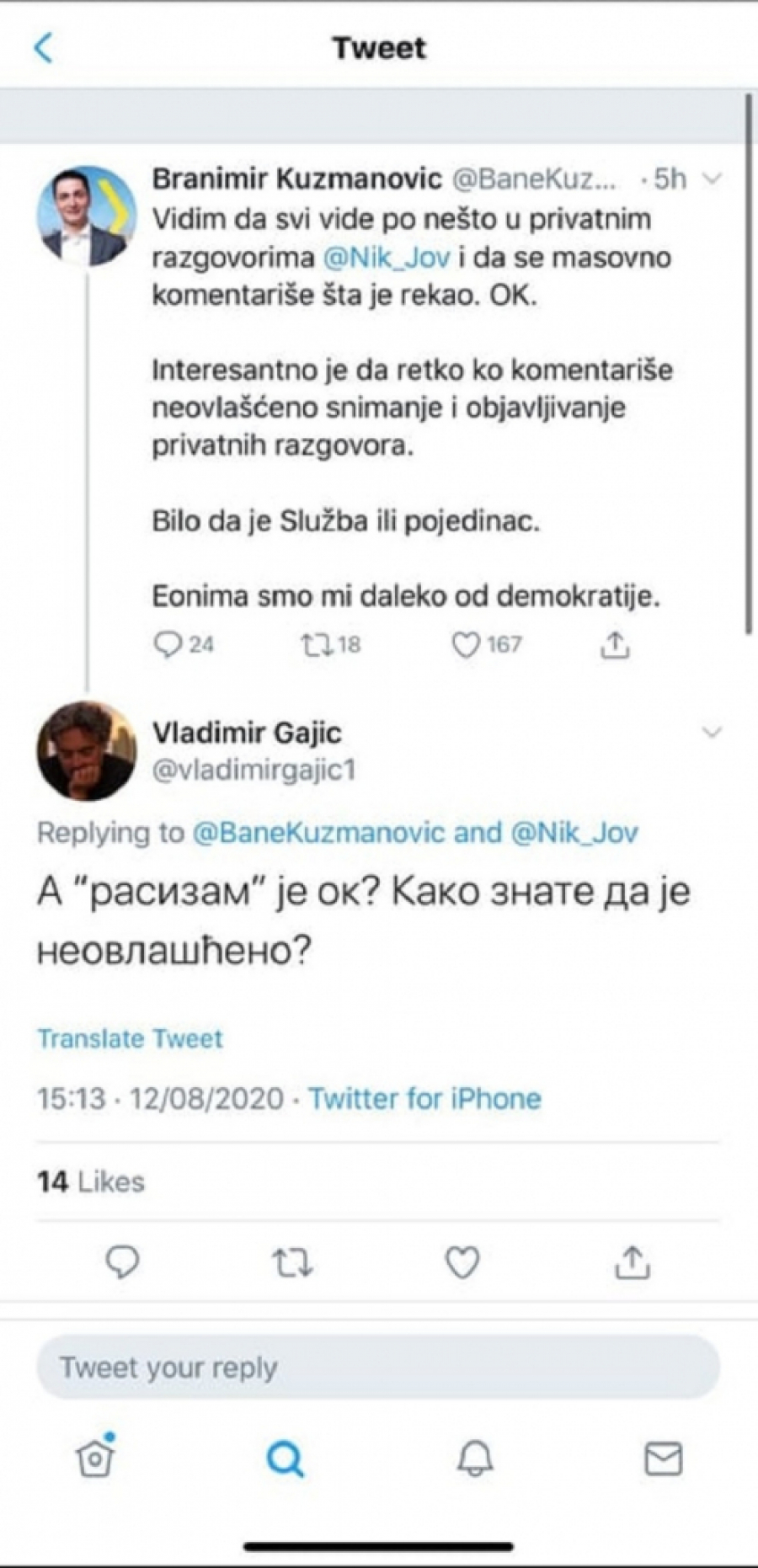Like Branimir Kuzmanovic's tweet with 167 likes
This screenshot has width=758, height=1568.
point(466,645)
